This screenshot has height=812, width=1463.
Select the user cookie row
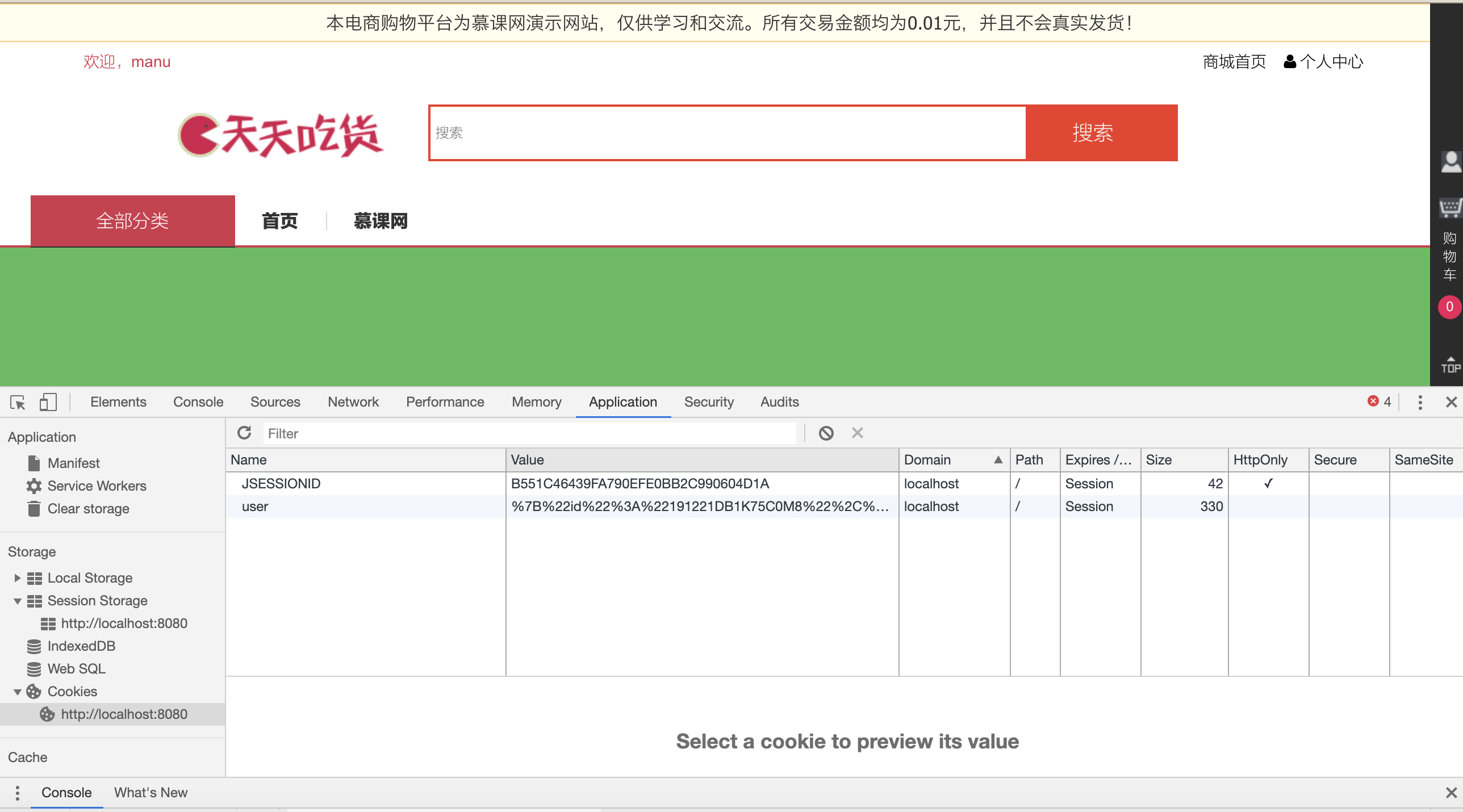click(844, 507)
